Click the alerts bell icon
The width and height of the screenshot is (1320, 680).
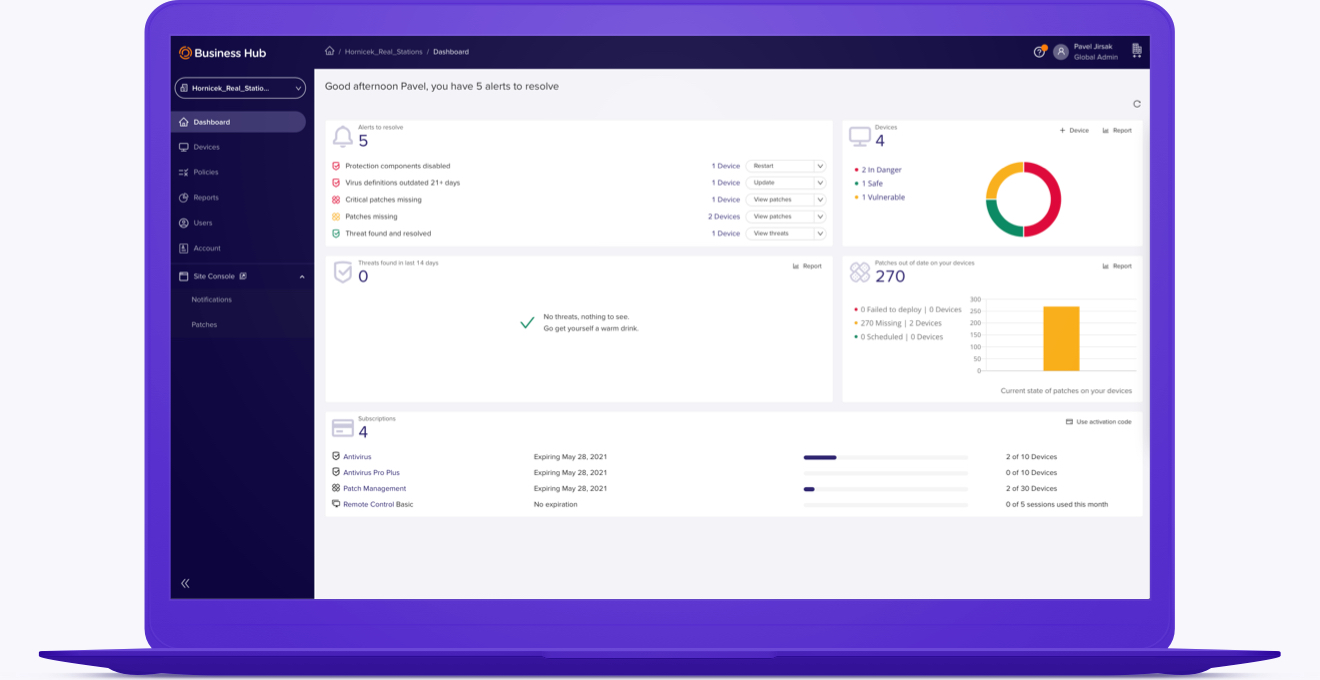342,137
